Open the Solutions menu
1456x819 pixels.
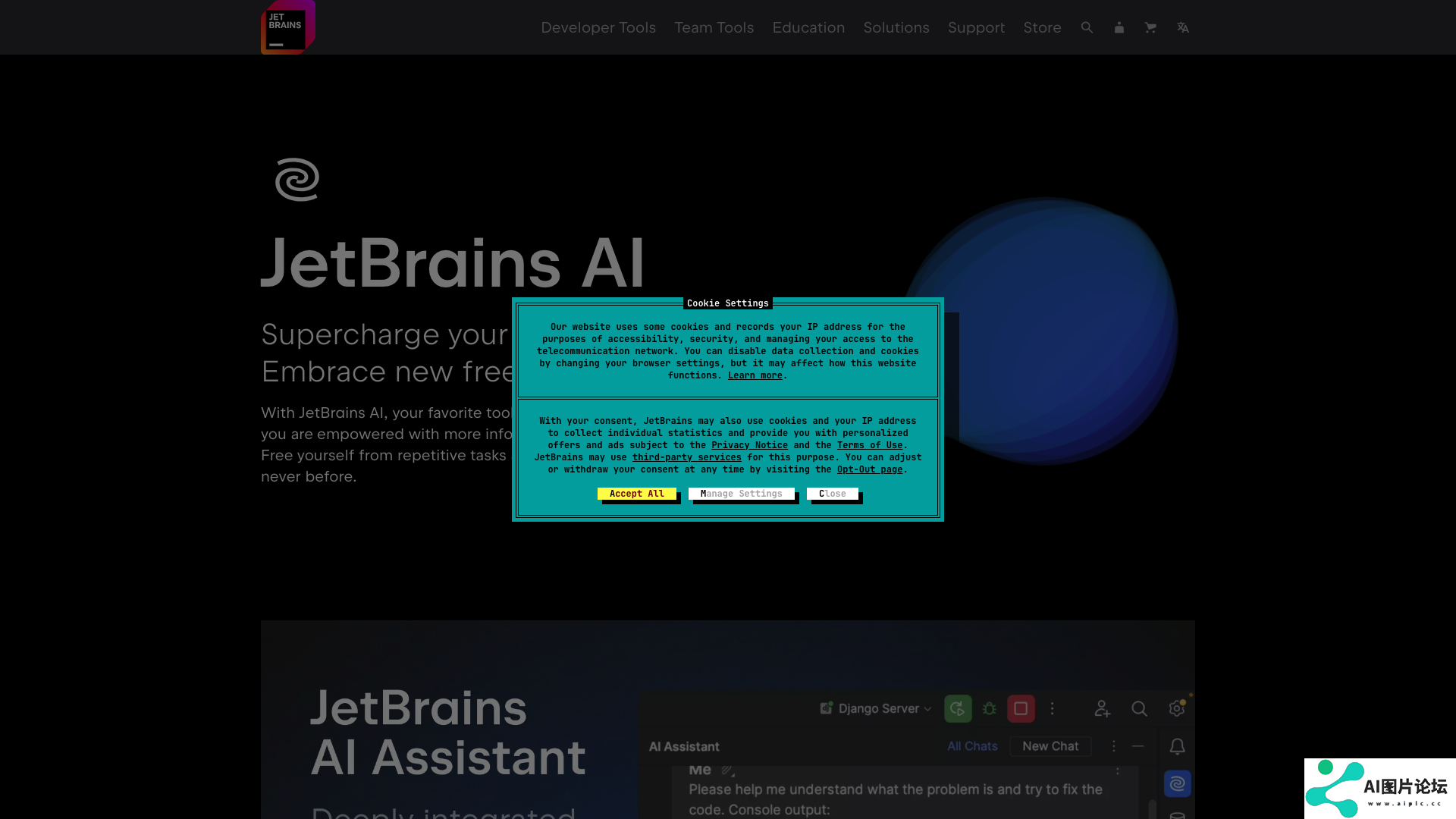[x=896, y=27]
